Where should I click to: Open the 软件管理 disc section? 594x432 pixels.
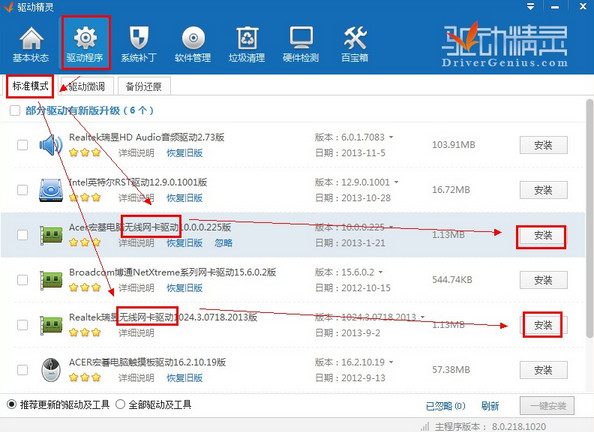193,45
